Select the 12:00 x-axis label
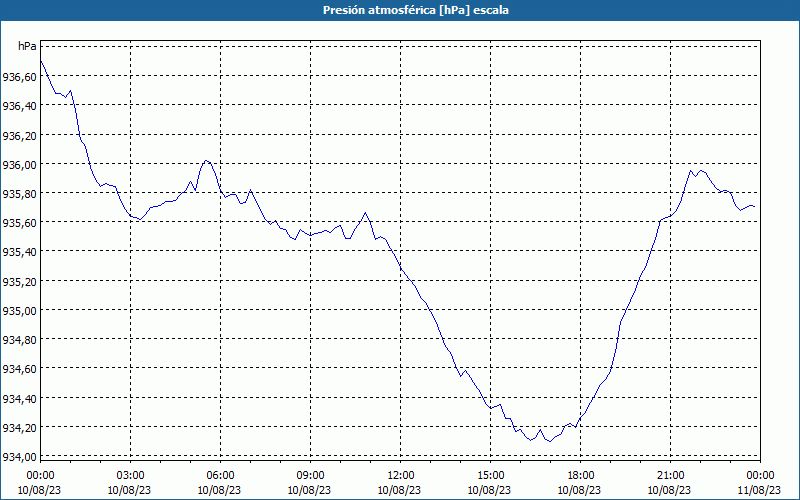 point(401,476)
